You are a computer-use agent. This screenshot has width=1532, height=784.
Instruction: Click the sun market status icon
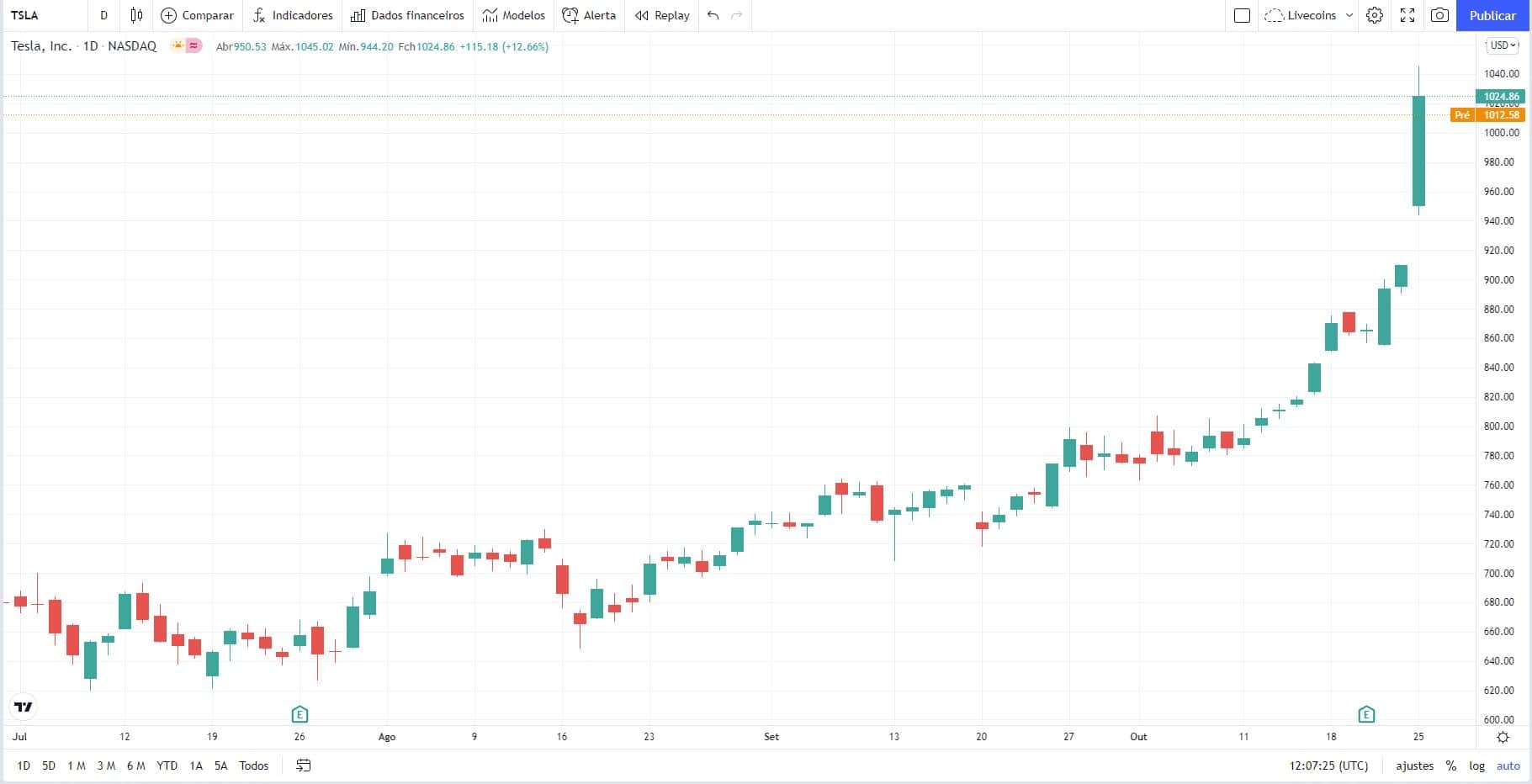[x=178, y=45]
